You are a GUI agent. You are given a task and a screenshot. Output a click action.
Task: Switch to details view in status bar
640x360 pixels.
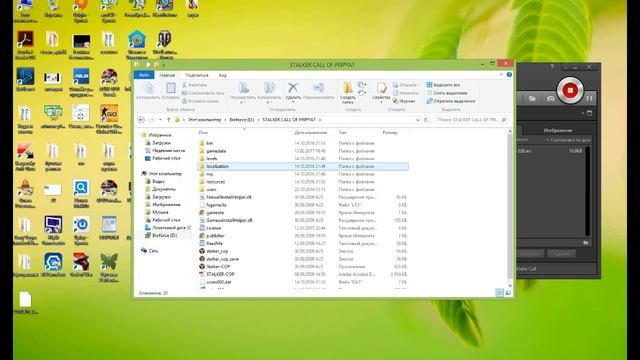(500, 293)
